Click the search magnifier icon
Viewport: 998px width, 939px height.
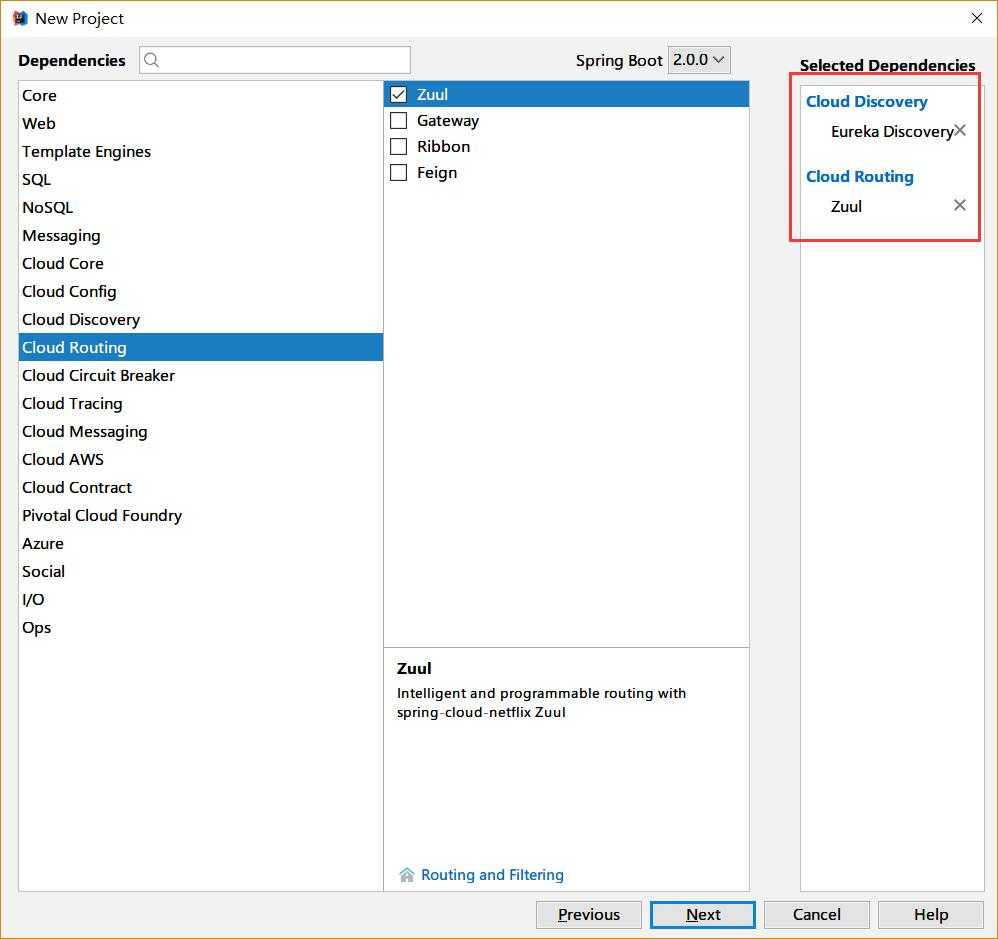[151, 60]
